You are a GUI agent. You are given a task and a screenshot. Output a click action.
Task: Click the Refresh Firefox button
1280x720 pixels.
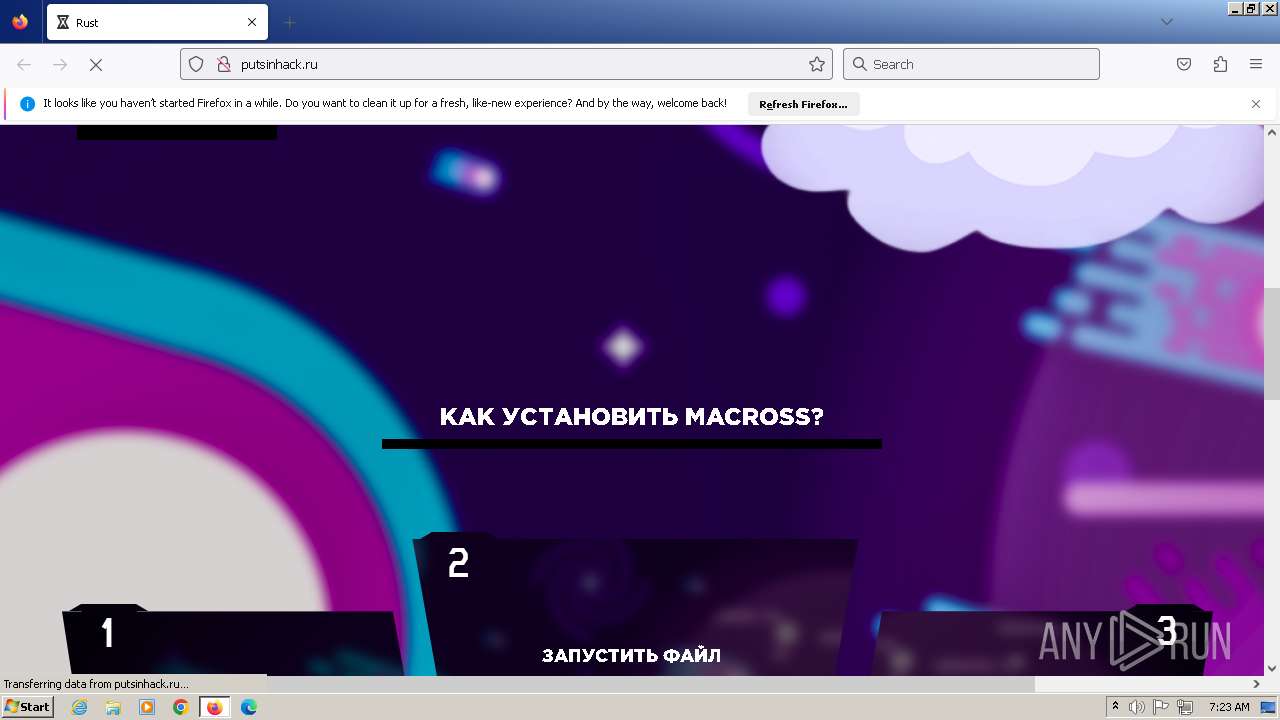point(803,104)
